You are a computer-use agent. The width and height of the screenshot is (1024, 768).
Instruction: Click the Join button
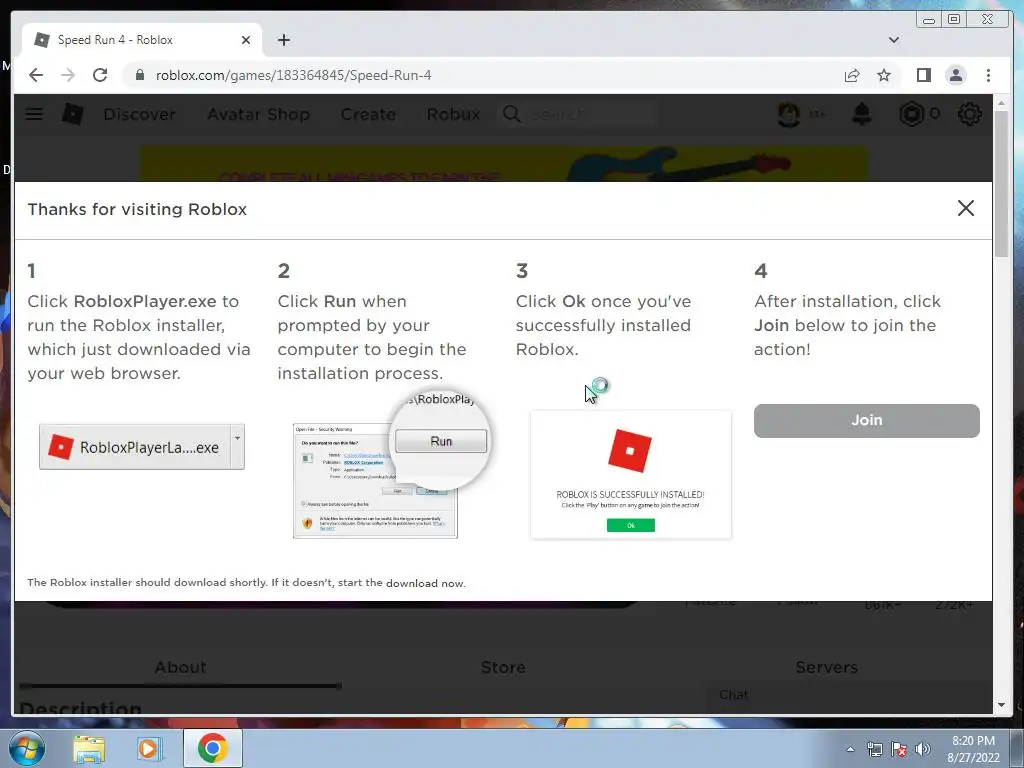click(x=867, y=421)
